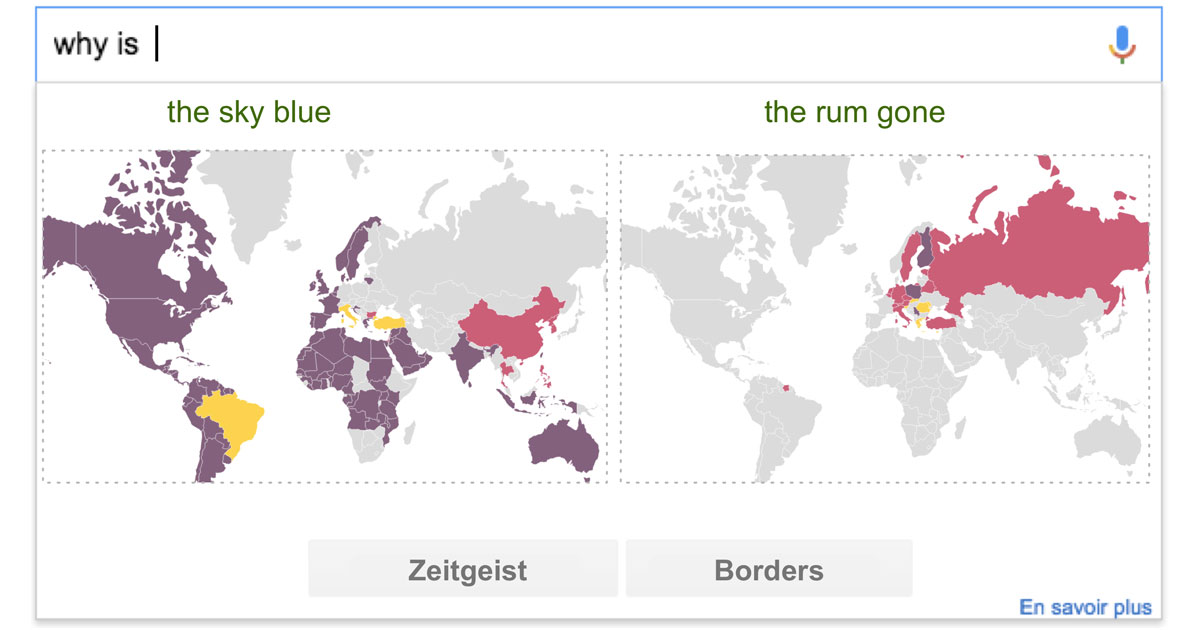Image resolution: width=1200 pixels, height=630 pixels.
Task: Follow the "En savoir plus" link
Action: pos(1085,607)
